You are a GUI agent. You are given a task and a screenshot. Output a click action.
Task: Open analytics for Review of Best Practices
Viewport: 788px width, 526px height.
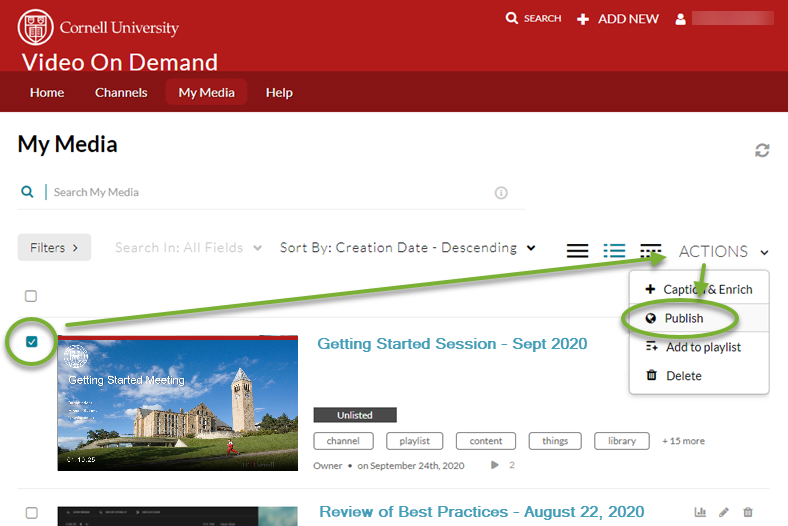(700, 512)
